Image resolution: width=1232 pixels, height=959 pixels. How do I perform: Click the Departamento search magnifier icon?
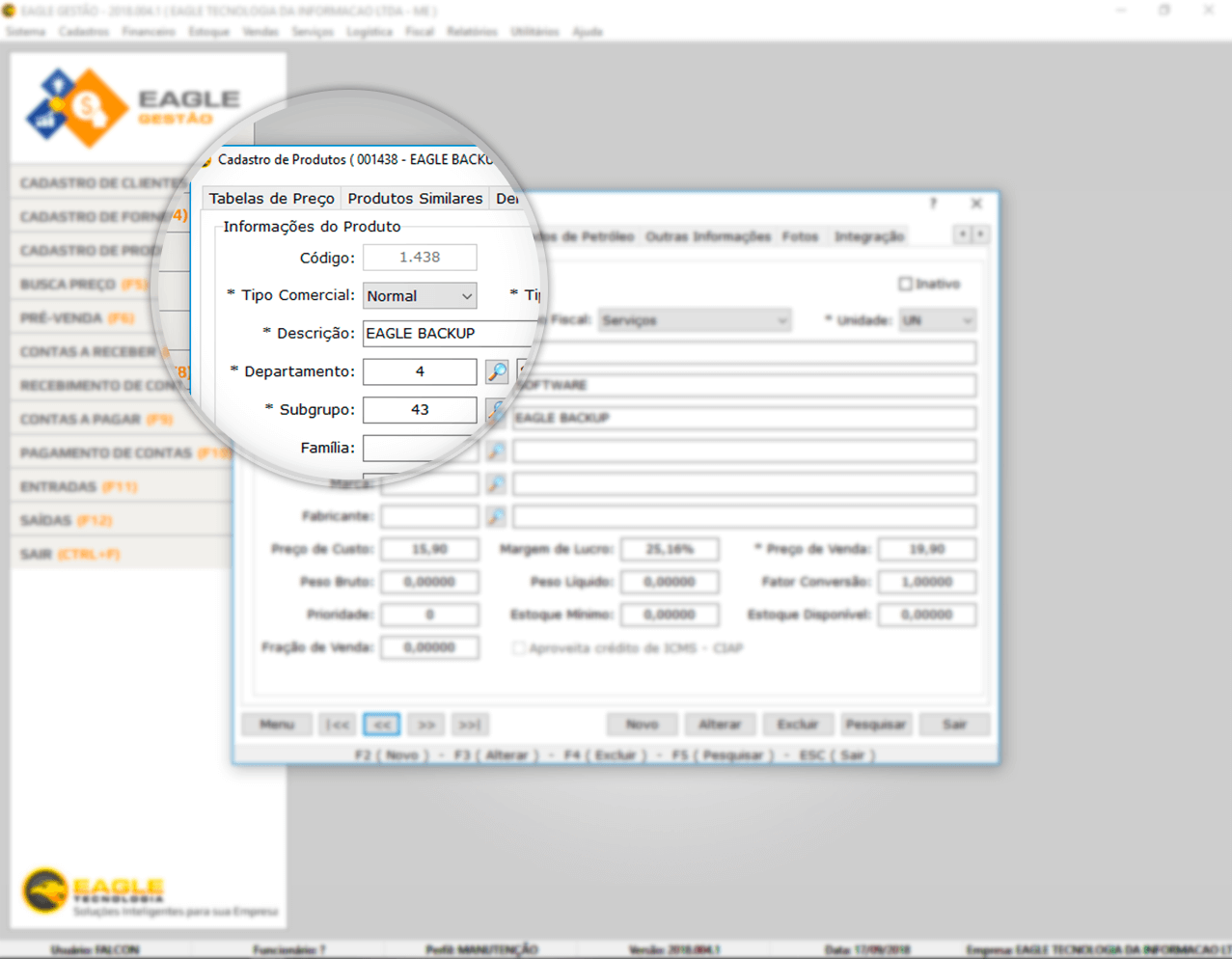(x=497, y=371)
